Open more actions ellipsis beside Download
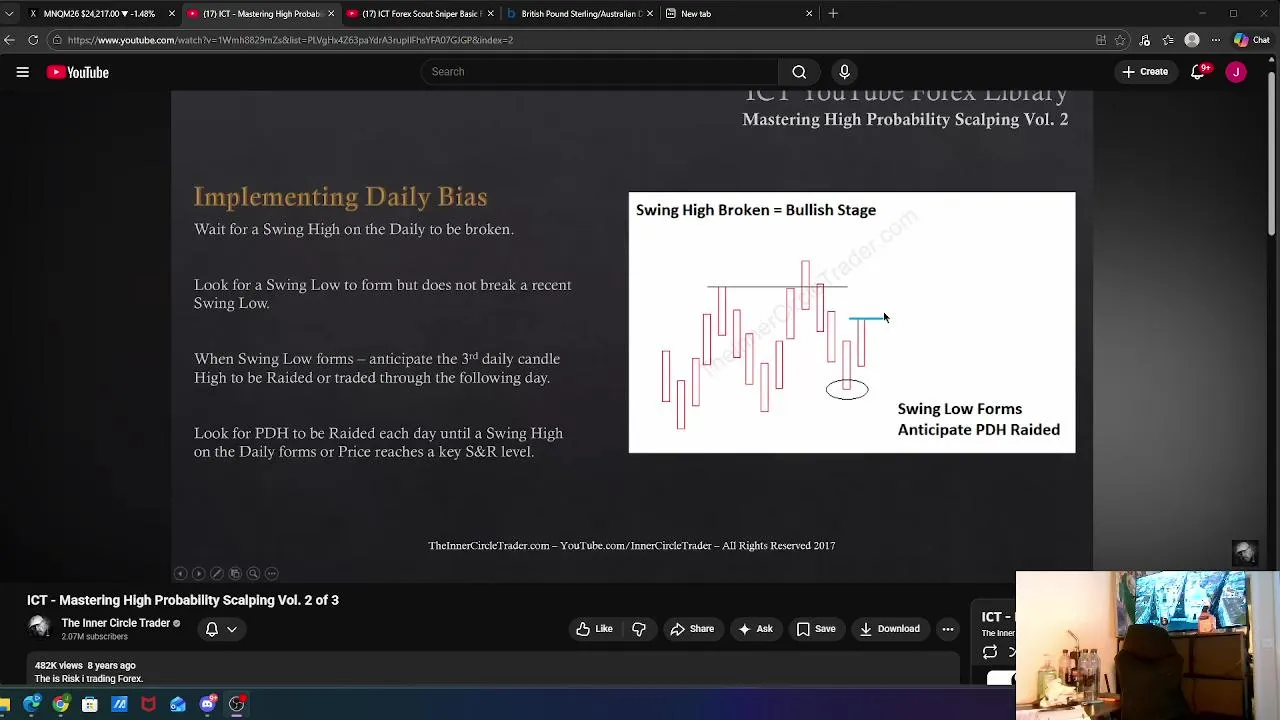1280x720 pixels. coord(948,629)
